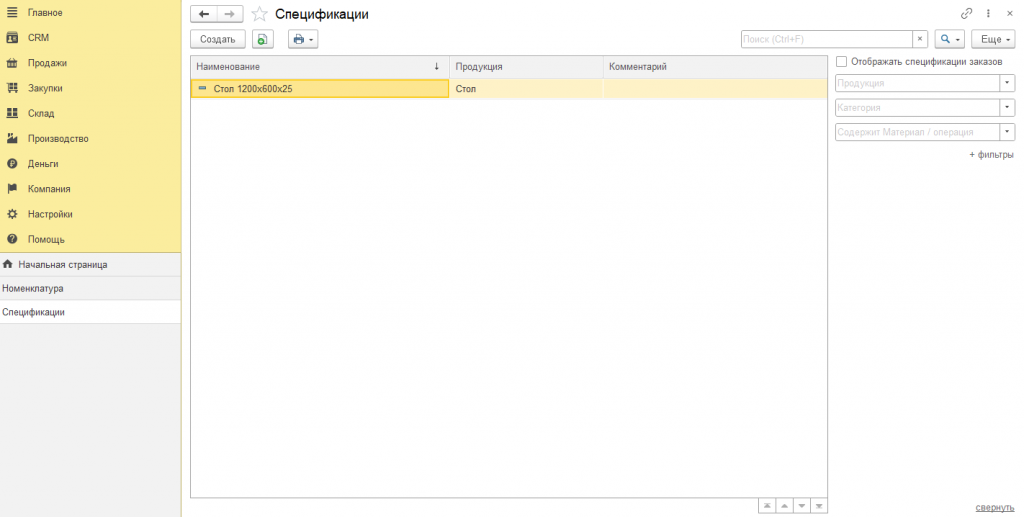This screenshot has height=517, width=1024.
Task: Open the Настройки section
Action: (50, 214)
